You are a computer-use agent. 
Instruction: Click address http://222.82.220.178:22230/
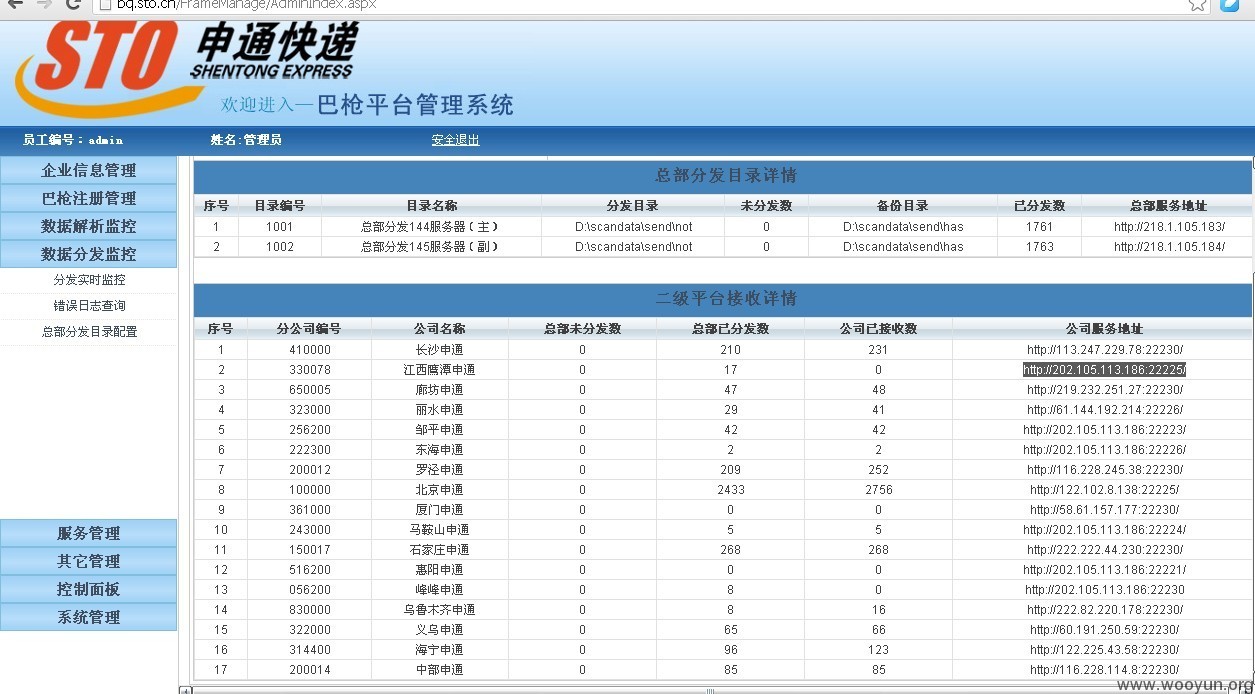point(1104,610)
